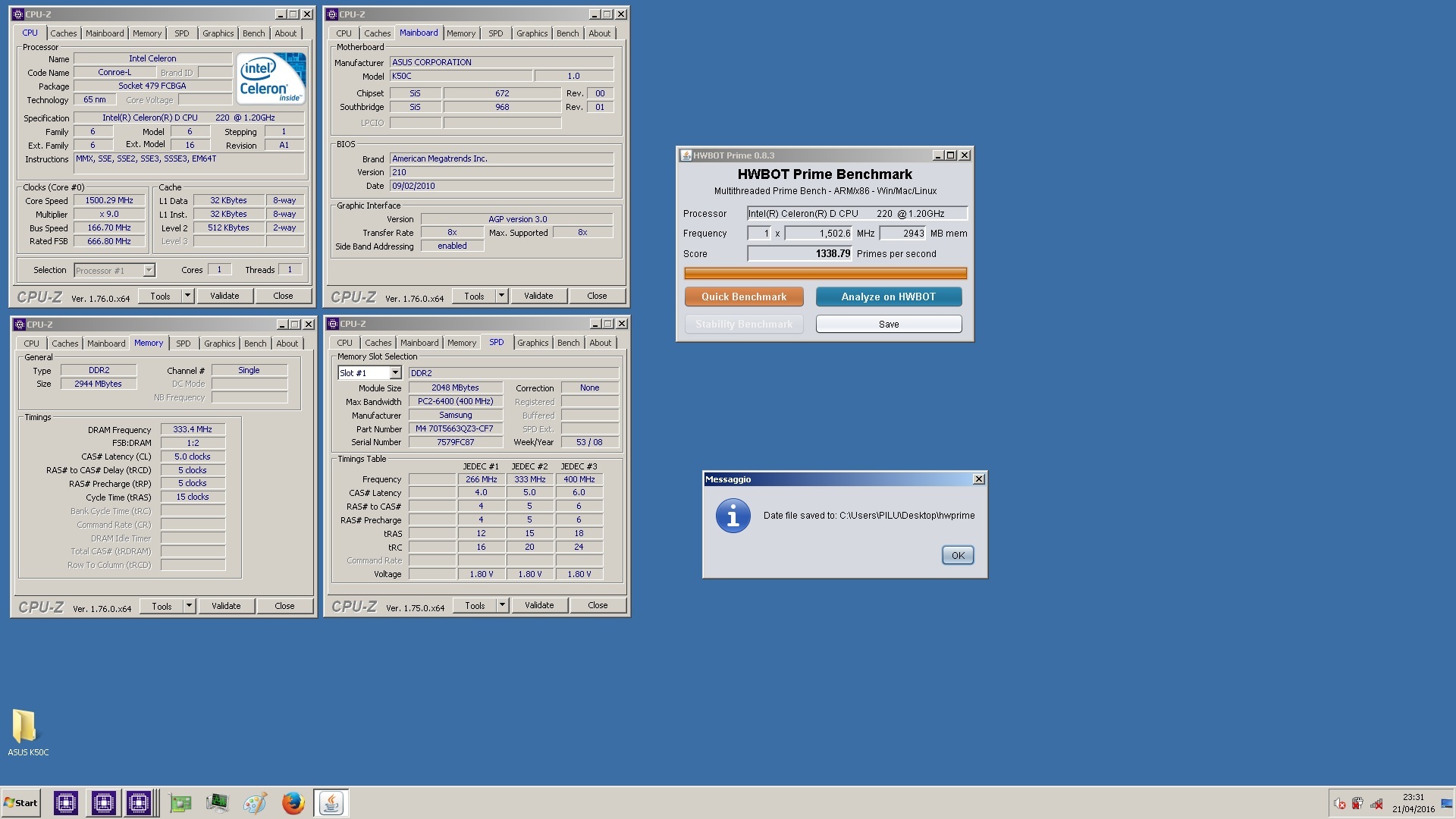This screenshot has width=1456, height=819.
Task: Click the BIOS Date 09/02/2010 value
Action: coord(501,186)
